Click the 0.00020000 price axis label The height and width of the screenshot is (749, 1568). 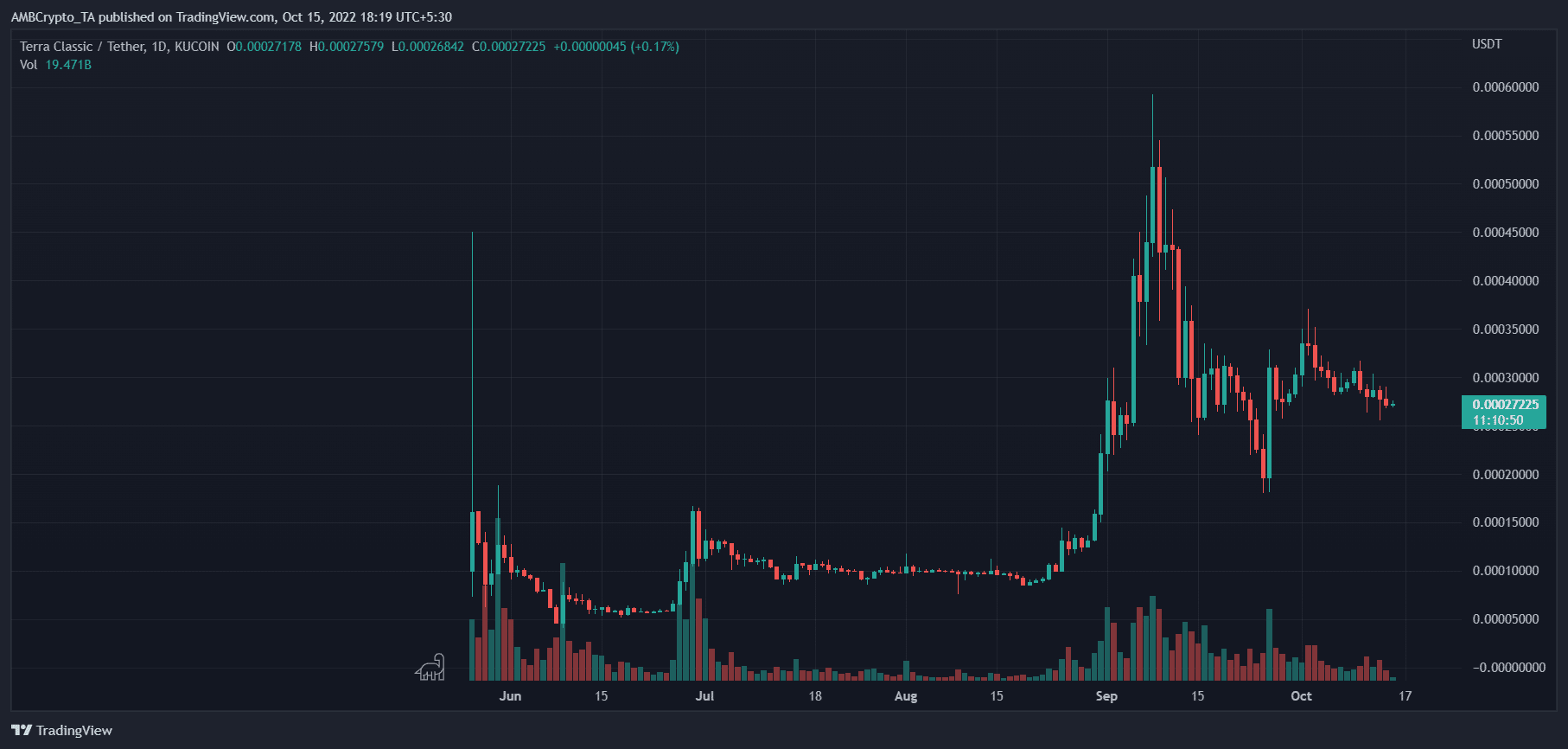[x=1506, y=475]
